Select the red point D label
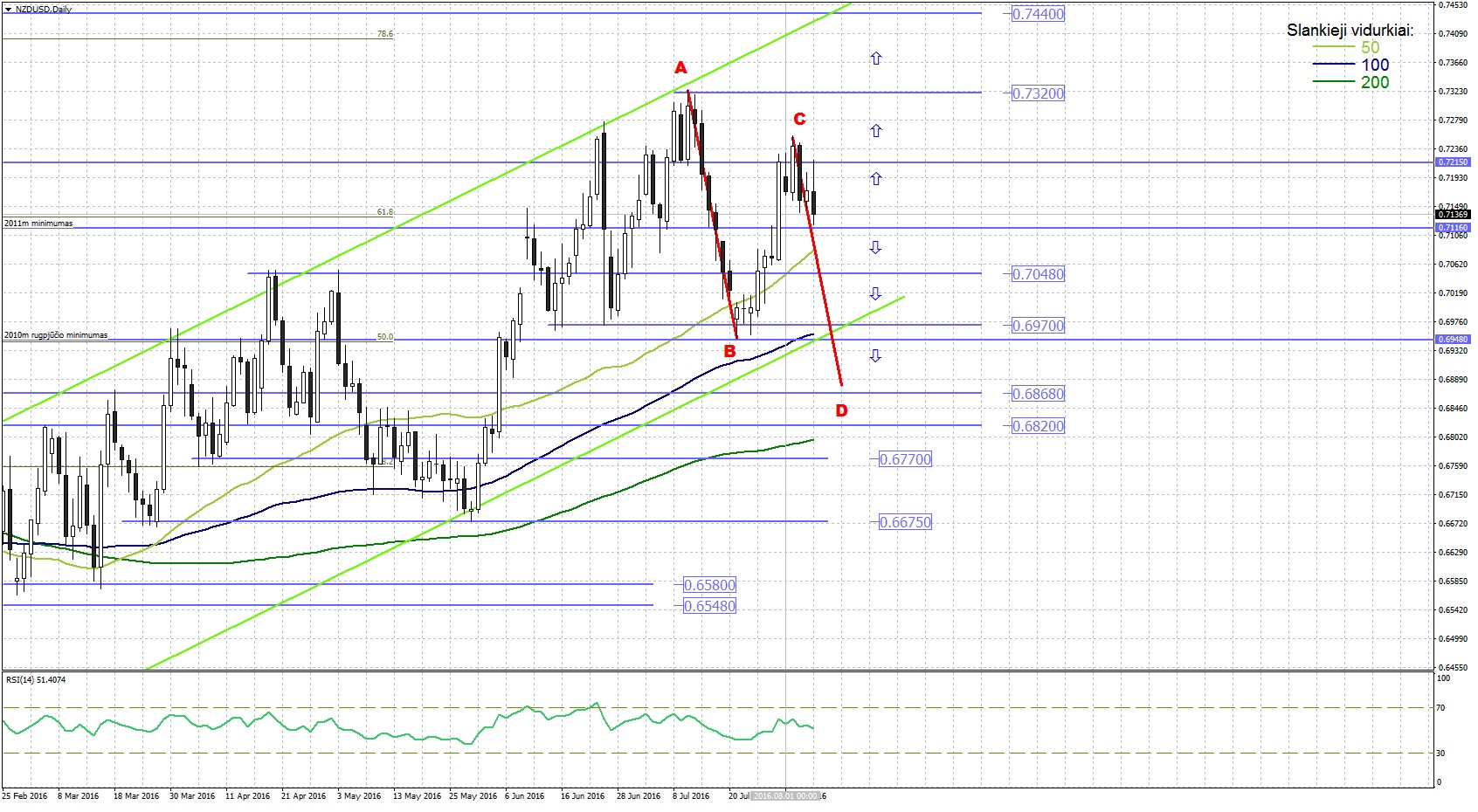Image resolution: width=1478 pixels, height=812 pixels. point(841,410)
